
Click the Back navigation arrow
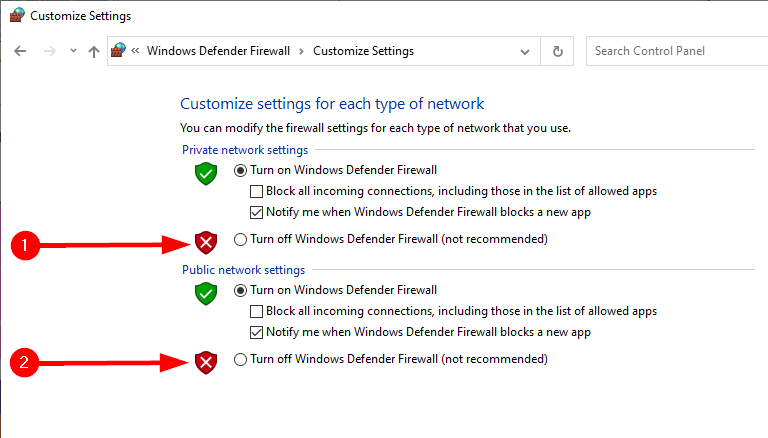click(20, 51)
